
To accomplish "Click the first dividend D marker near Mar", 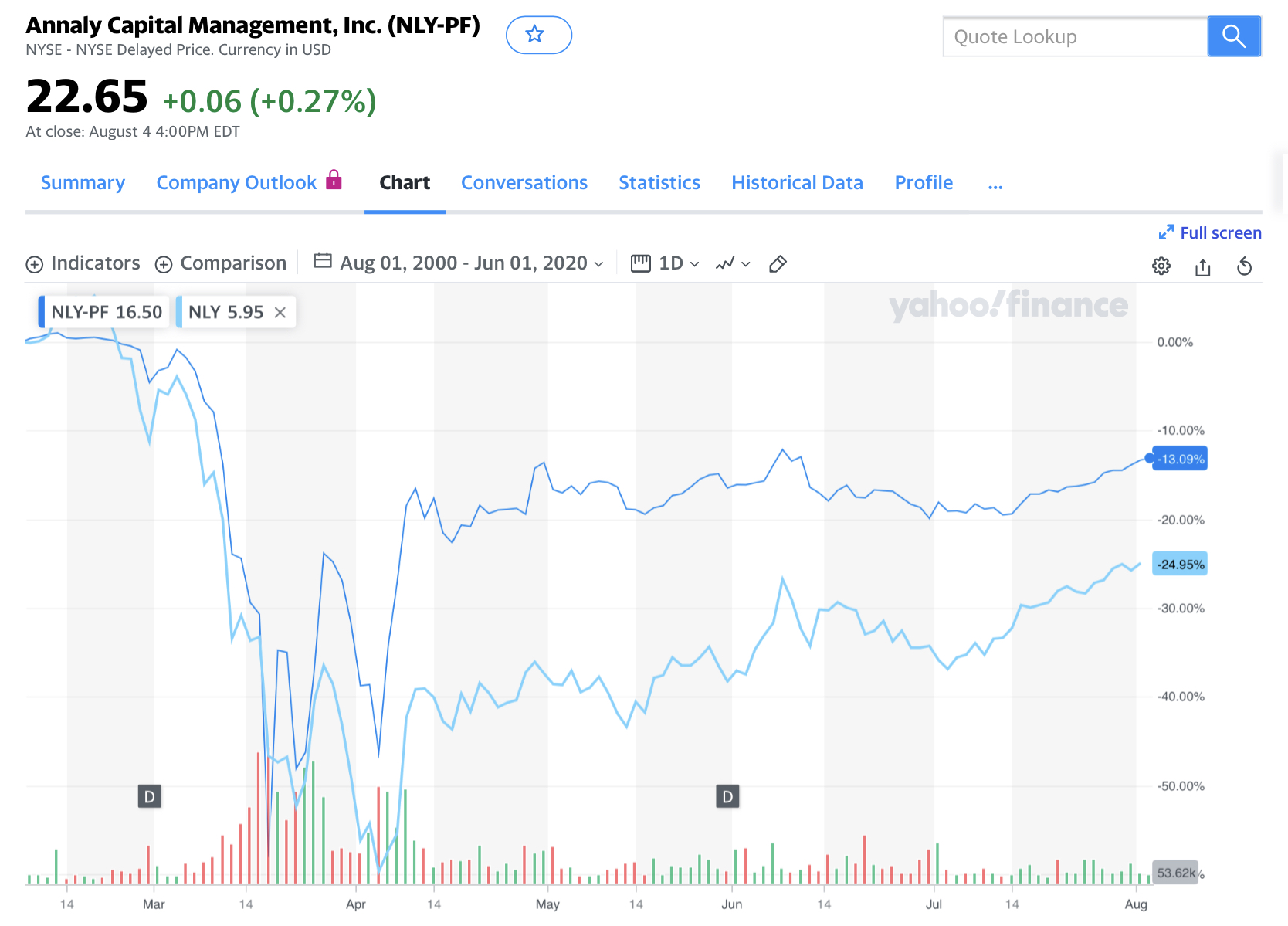I will point(150,796).
